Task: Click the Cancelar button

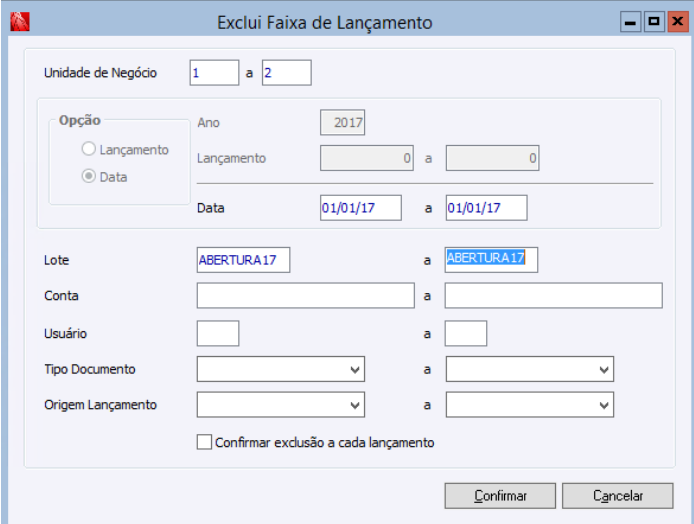Action: tap(617, 495)
